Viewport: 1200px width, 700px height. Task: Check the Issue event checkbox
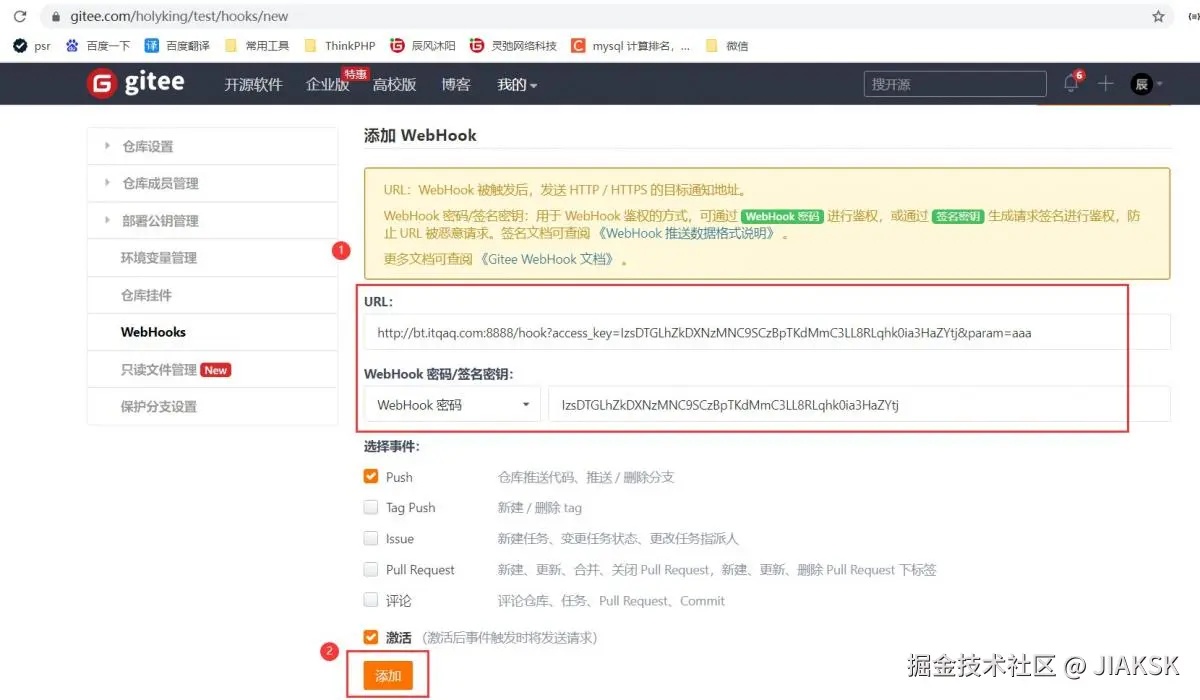(x=371, y=538)
